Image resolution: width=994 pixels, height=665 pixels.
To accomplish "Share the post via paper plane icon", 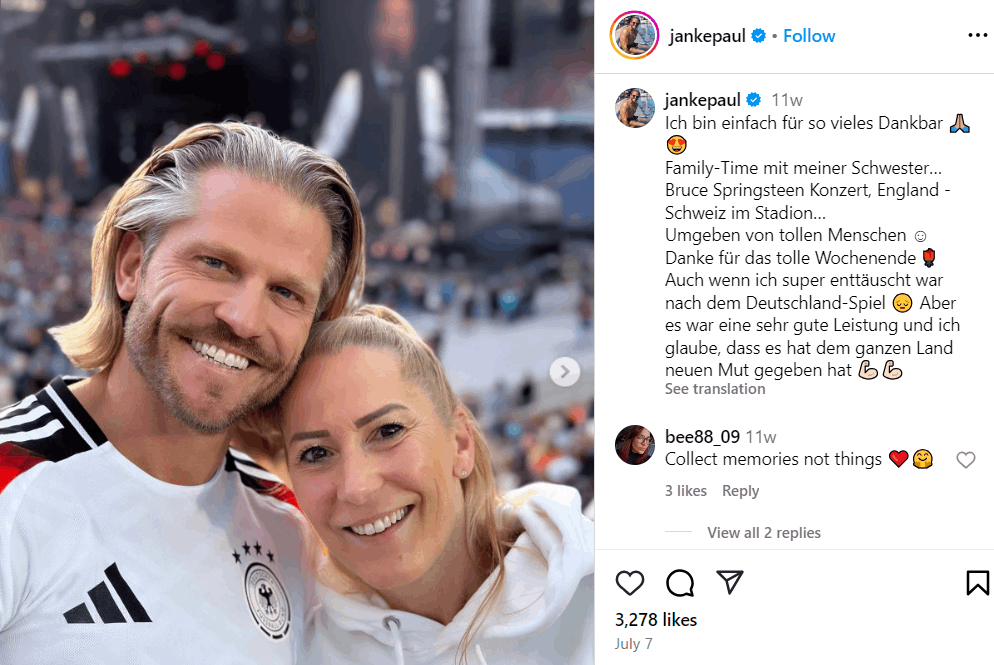I will [x=730, y=582].
